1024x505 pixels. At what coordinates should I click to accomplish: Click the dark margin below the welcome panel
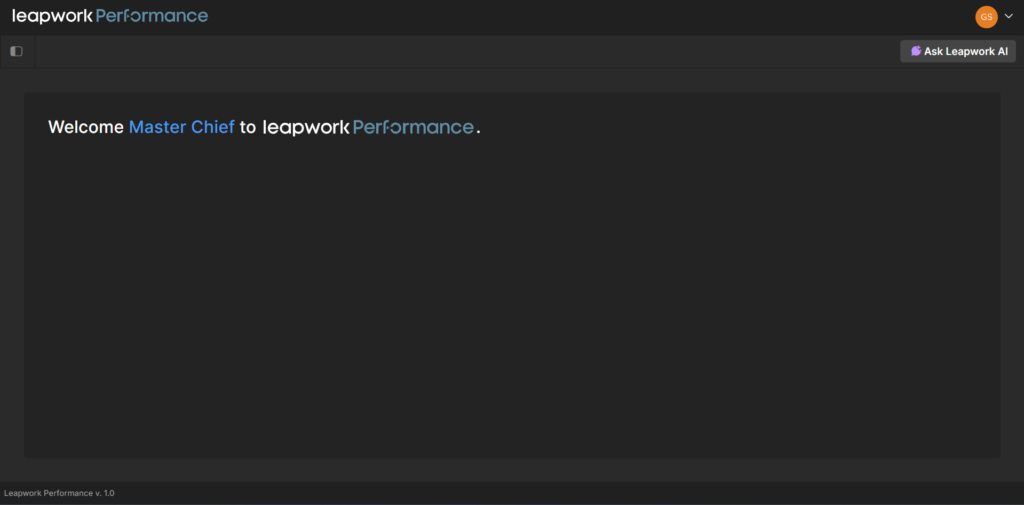pyautogui.click(x=512, y=470)
